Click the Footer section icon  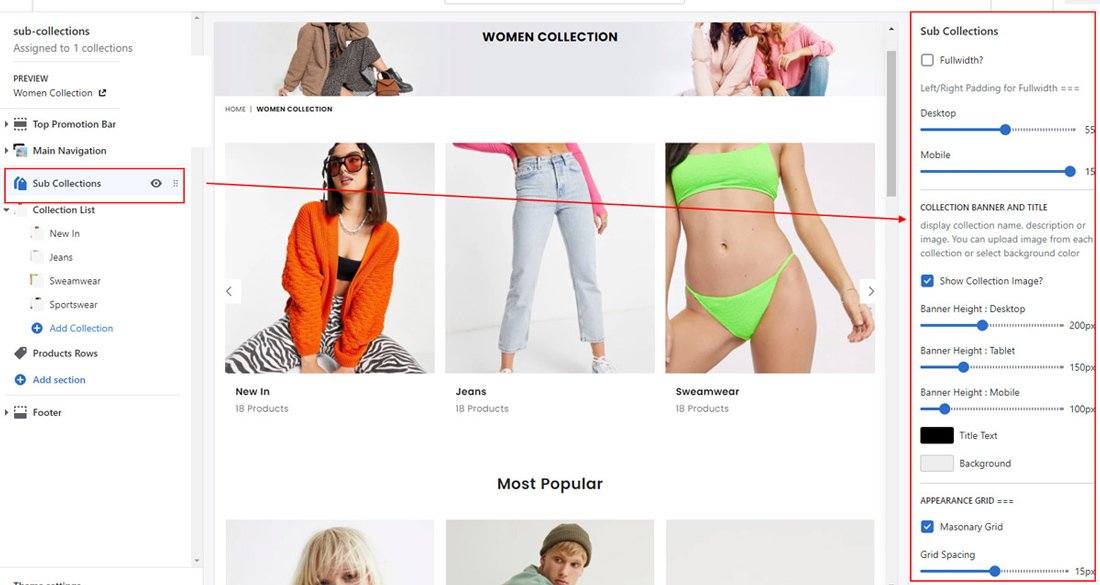coord(20,412)
